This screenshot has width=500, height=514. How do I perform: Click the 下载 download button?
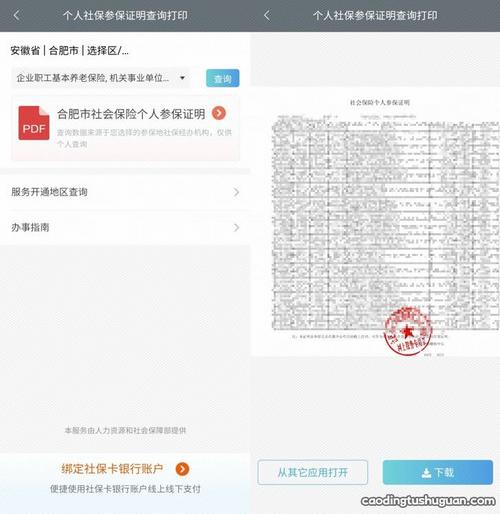[438, 472]
